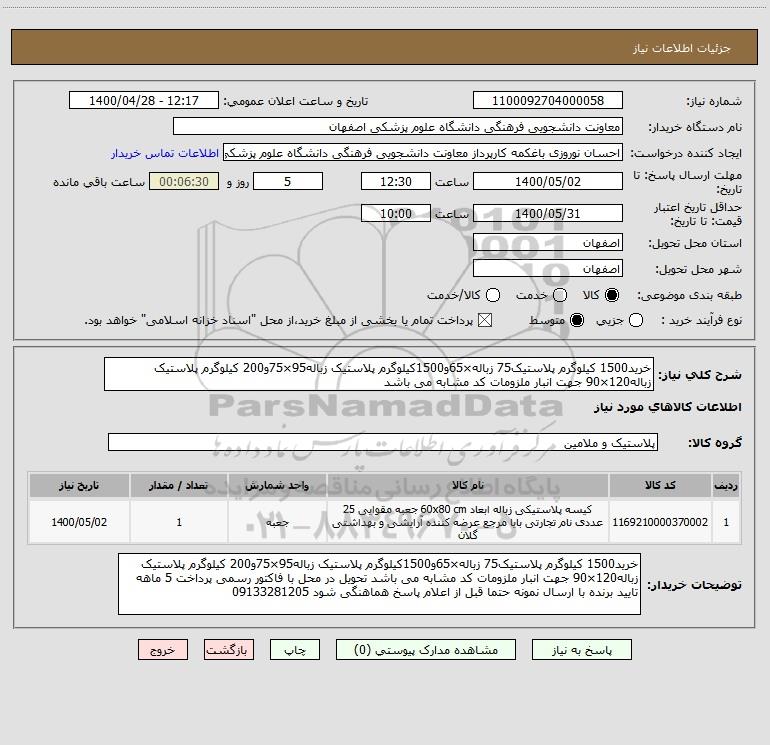Click the remaining time 00:06:30 field
Viewport: 770px width, 745px height.
pos(184,181)
